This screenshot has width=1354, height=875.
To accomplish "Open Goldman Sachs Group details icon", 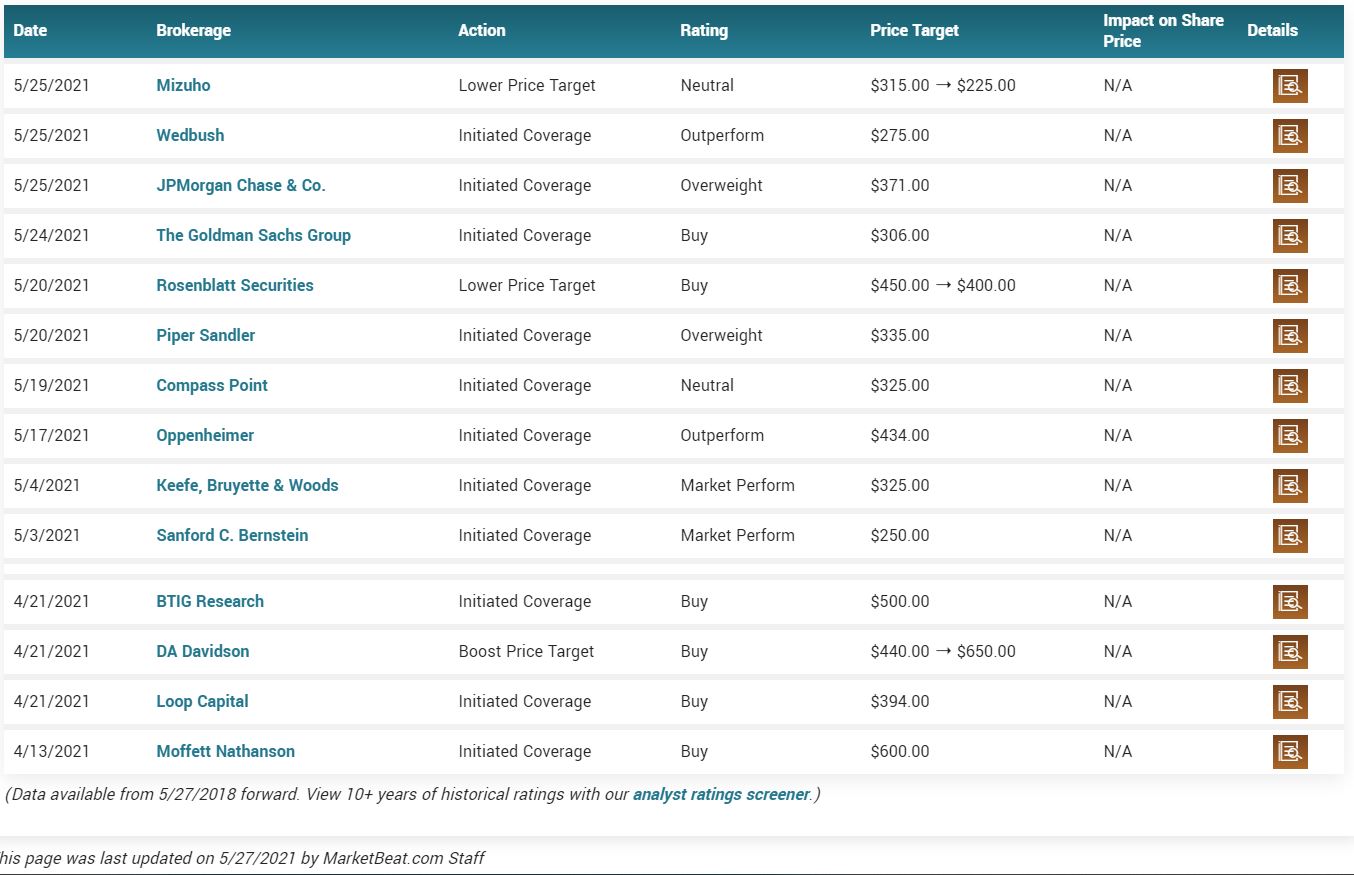I will [1290, 236].
